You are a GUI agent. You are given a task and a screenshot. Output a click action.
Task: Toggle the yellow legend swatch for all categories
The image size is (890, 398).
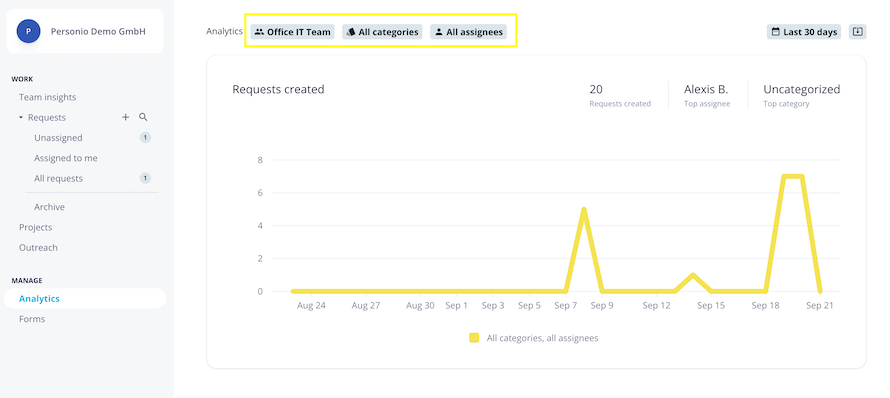coord(474,338)
